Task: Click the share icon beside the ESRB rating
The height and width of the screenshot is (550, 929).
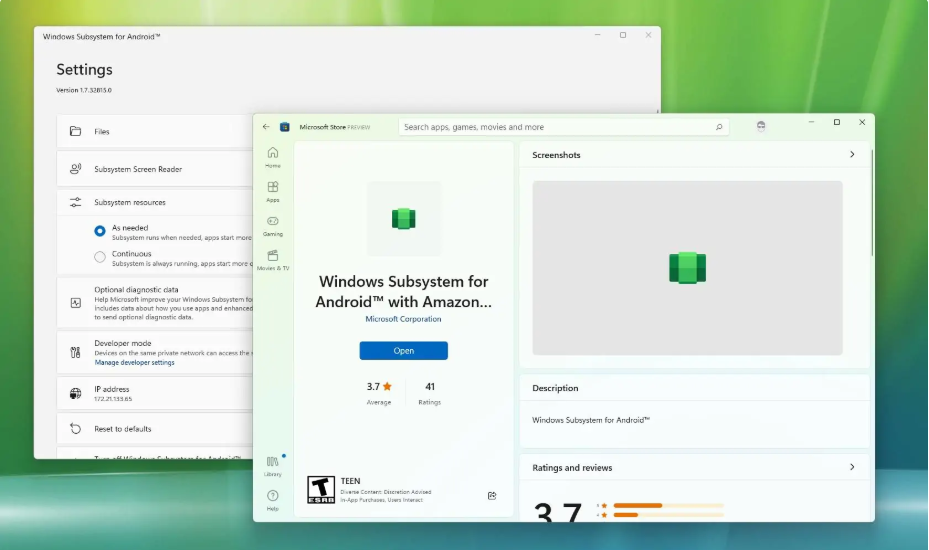Action: point(492,495)
